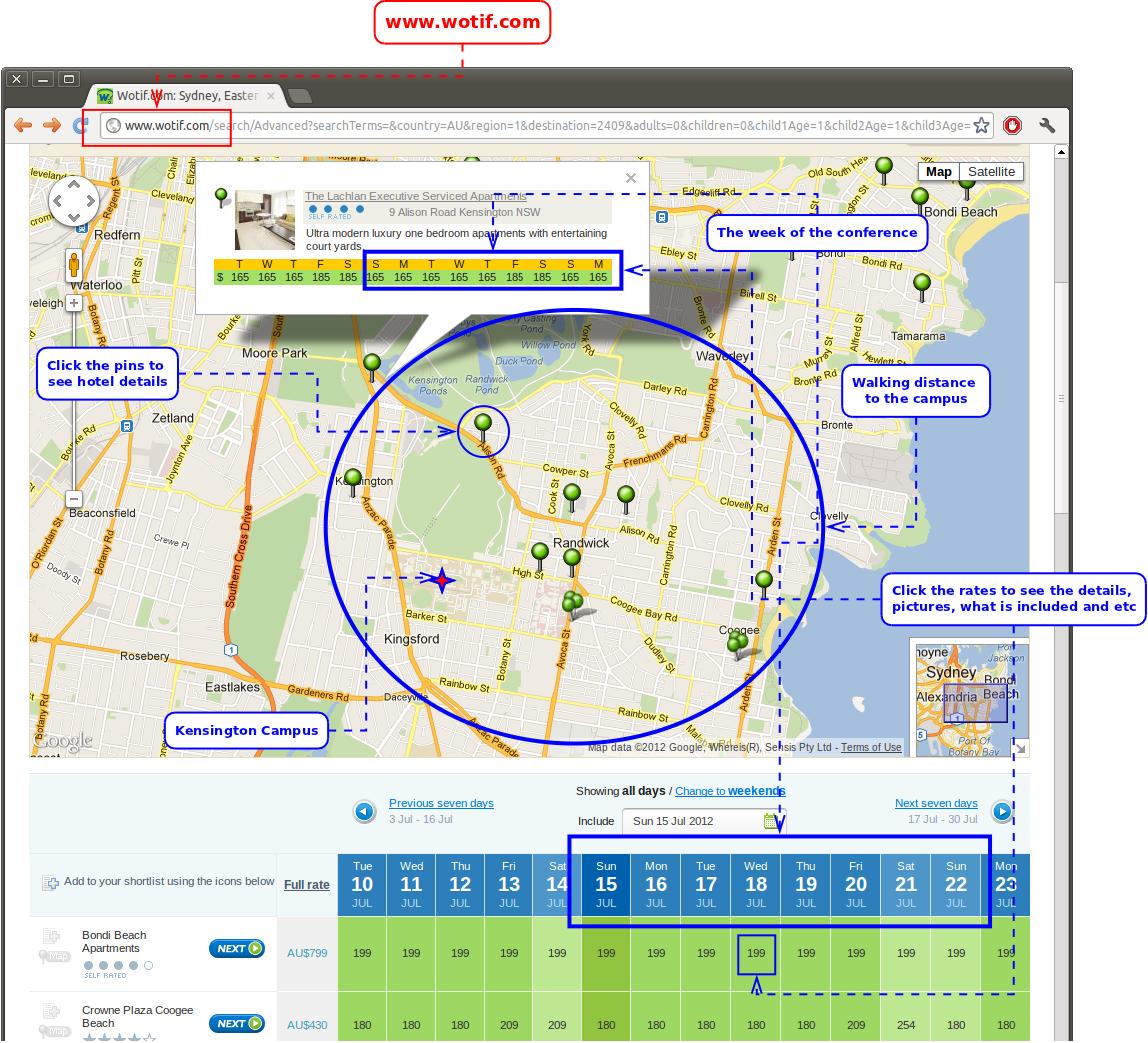Select the Map view button
Viewport: 1148px width, 1043px height.
(939, 172)
